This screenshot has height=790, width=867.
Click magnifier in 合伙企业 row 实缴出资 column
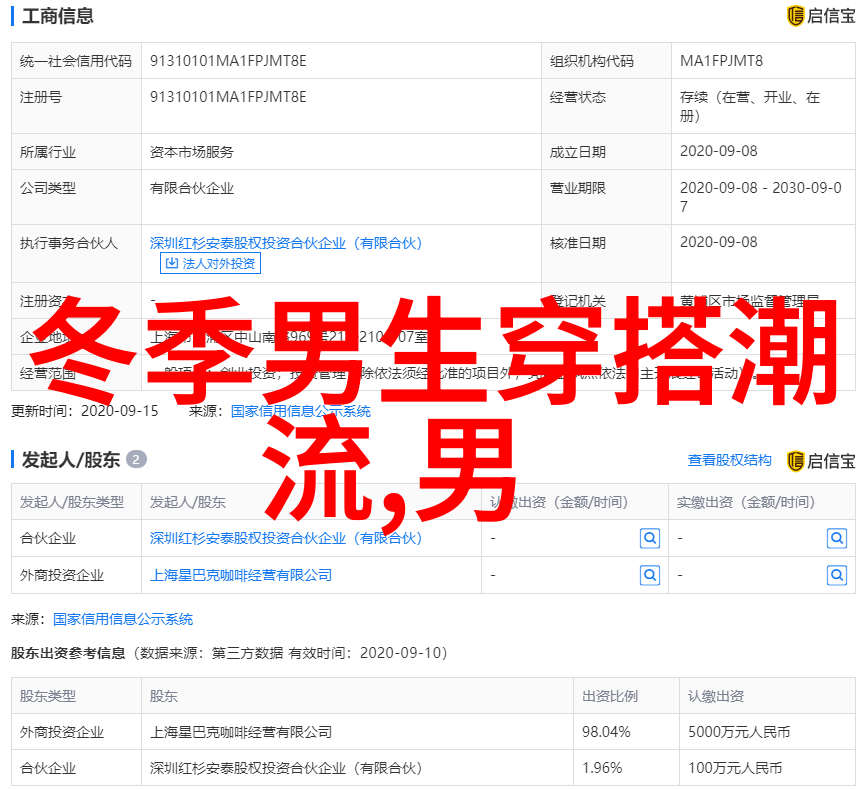pos(837,538)
